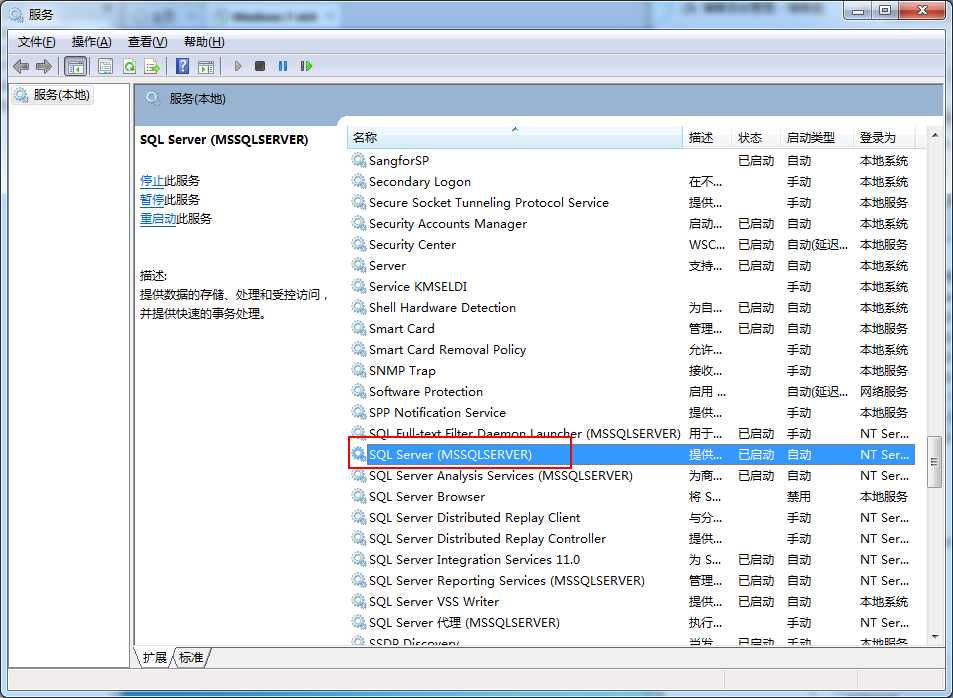Sort by the 登录为 column header
This screenshot has width=953, height=698.
point(884,137)
